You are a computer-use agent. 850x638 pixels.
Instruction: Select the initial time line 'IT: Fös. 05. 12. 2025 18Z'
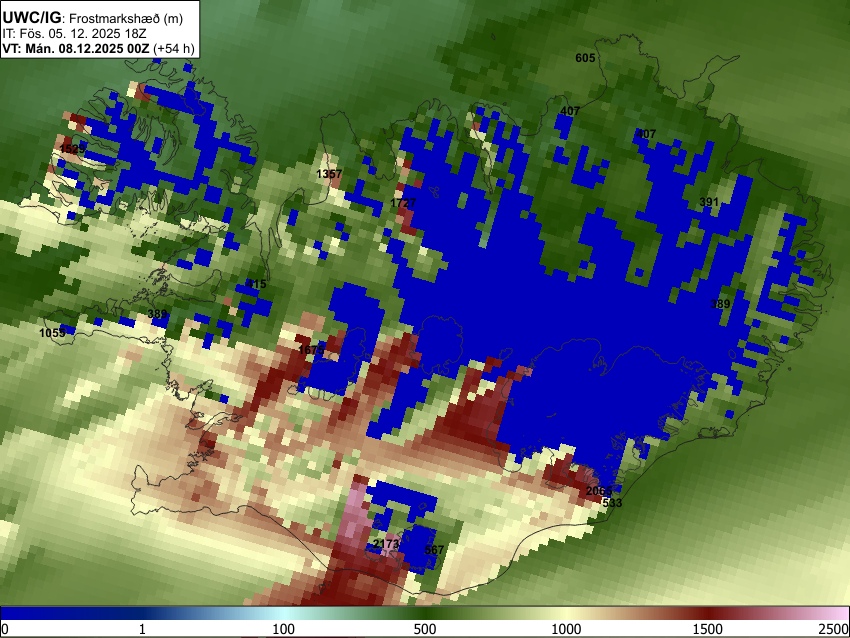tap(74, 34)
